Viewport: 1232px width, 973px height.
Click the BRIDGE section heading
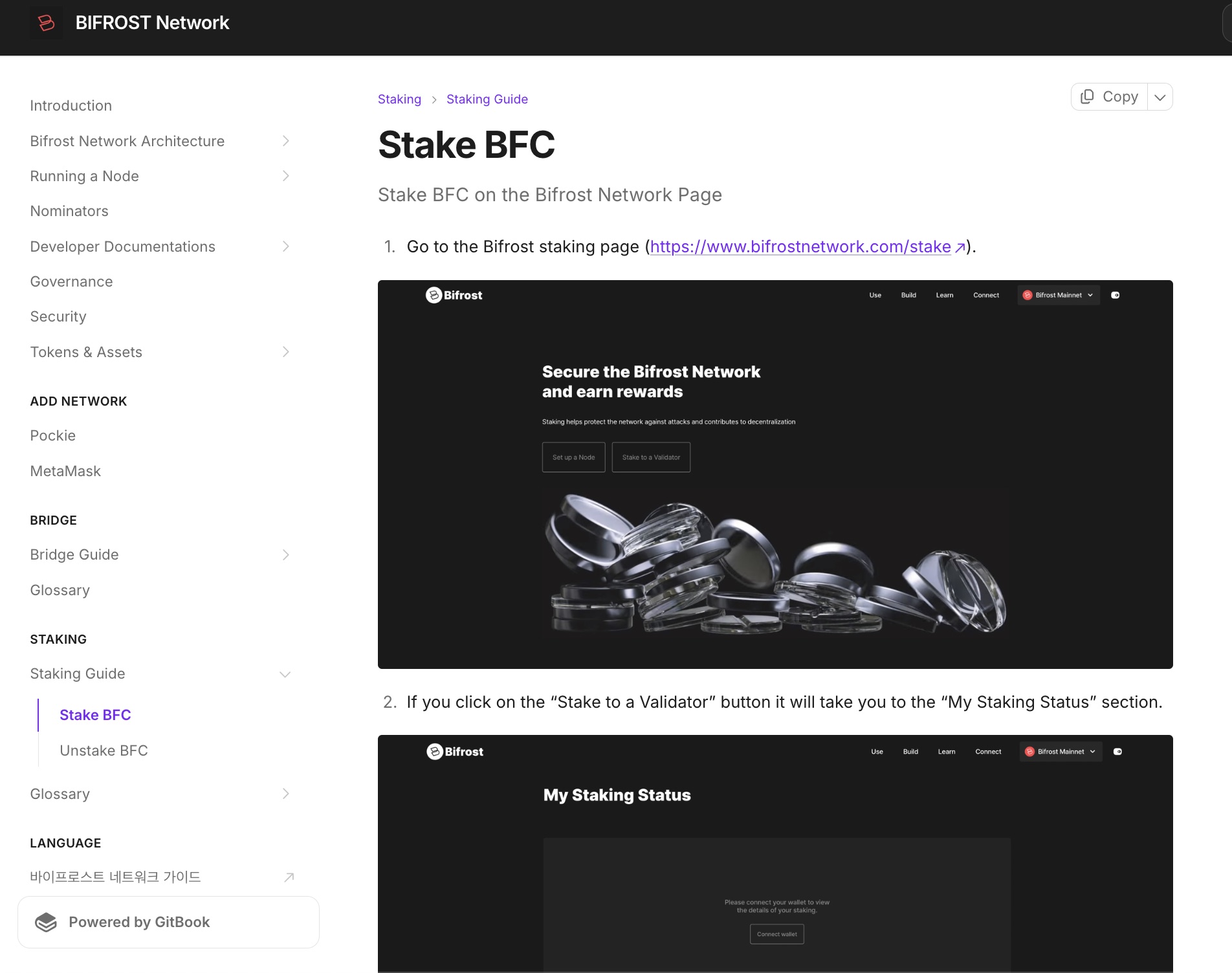[x=53, y=520]
